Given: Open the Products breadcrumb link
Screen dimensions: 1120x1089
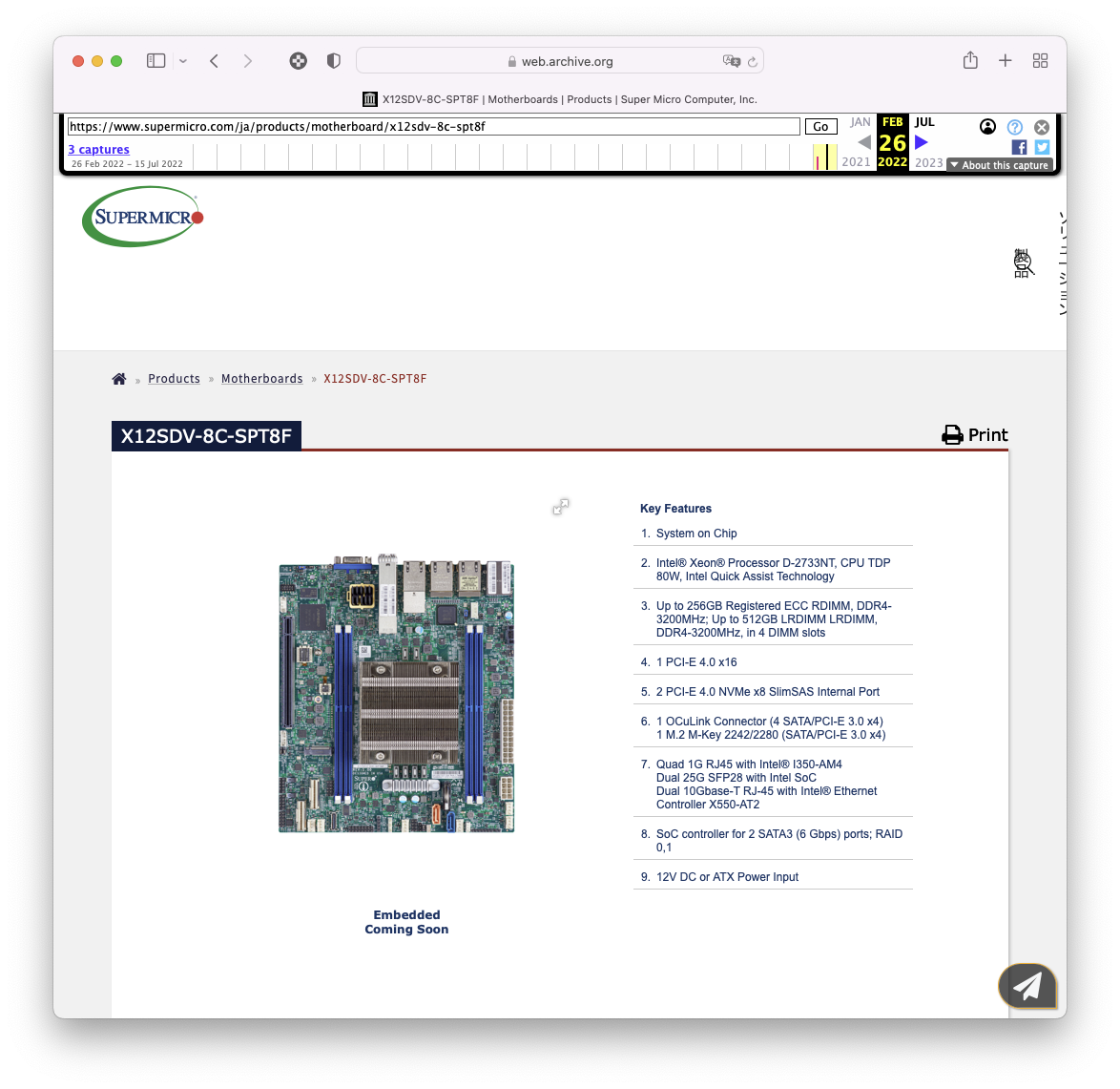Looking at the screenshot, I should (174, 379).
